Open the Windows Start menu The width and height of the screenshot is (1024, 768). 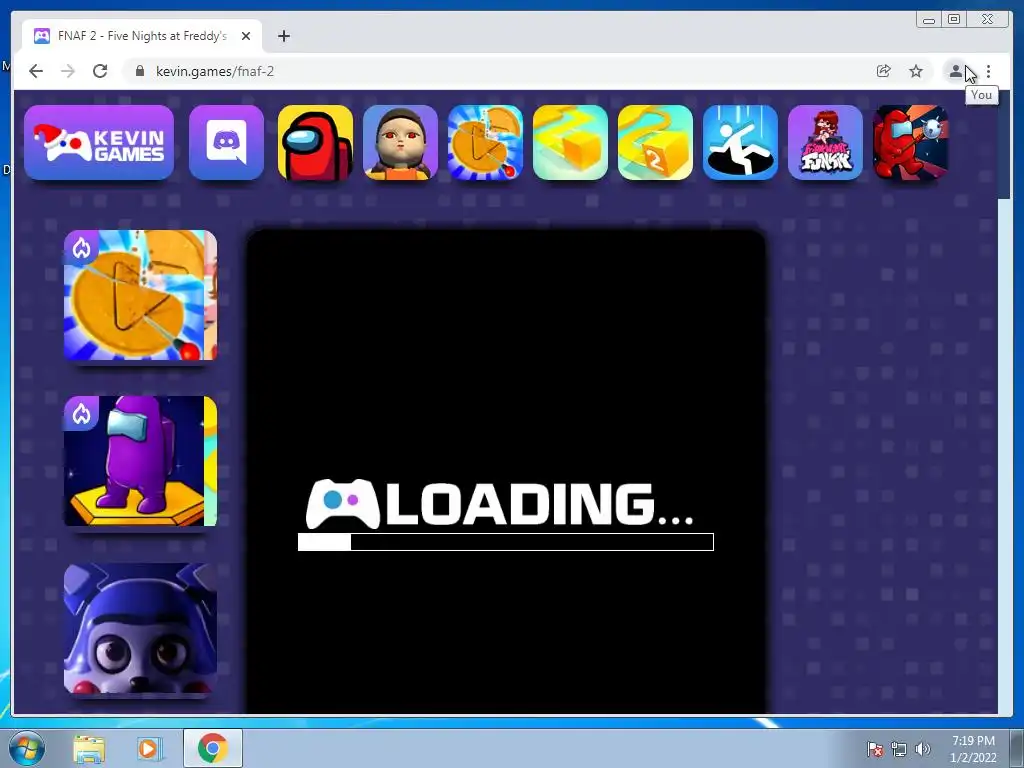[25, 748]
